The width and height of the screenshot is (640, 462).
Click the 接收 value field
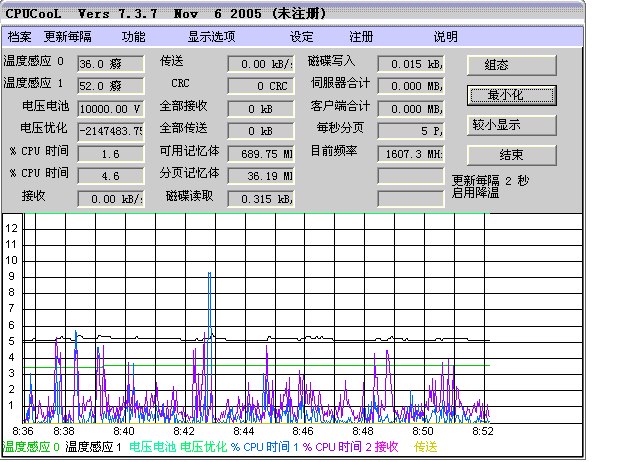coord(111,199)
